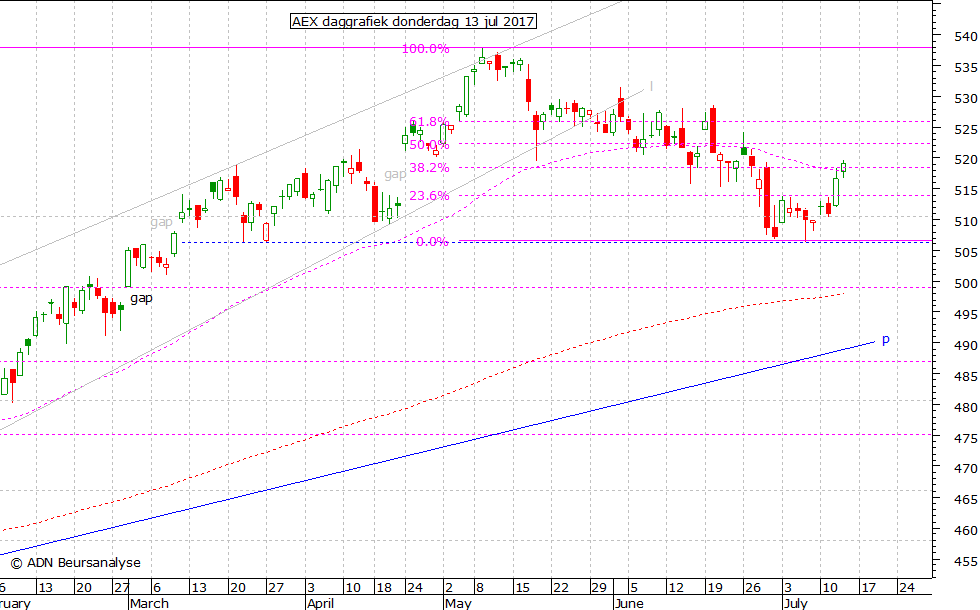Click the 500 price axis label
980x610 pixels.
pos(966,283)
